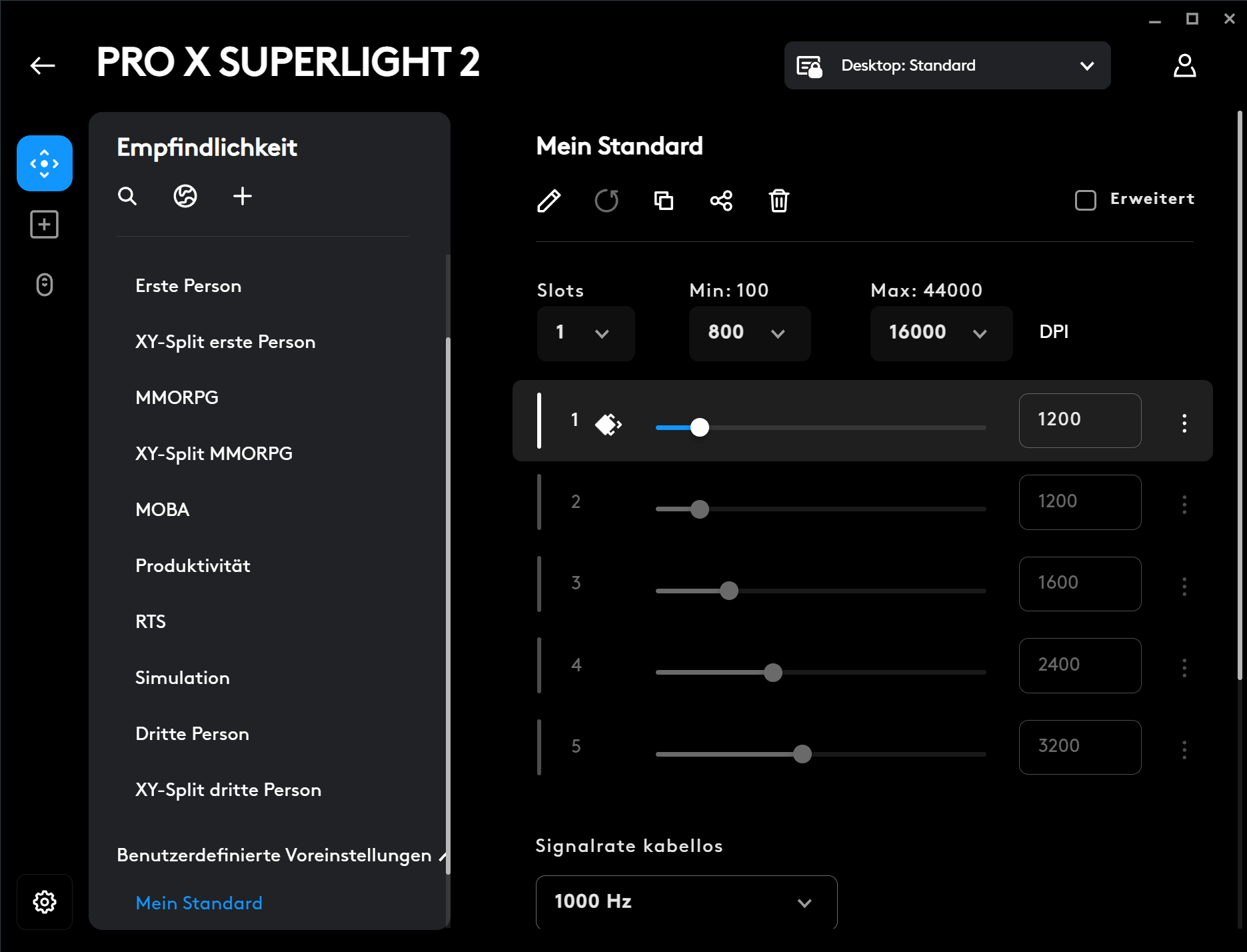Select the XY-Split erste Person preset
The image size is (1247, 952).
[225, 342]
